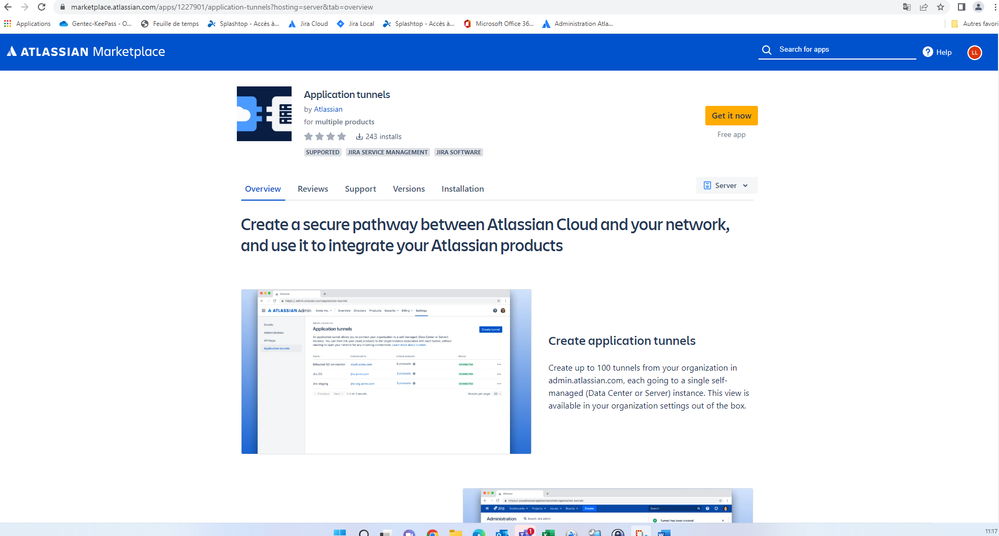999x536 pixels.
Task: Open the Help question mark link
Action: [x=937, y=52]
